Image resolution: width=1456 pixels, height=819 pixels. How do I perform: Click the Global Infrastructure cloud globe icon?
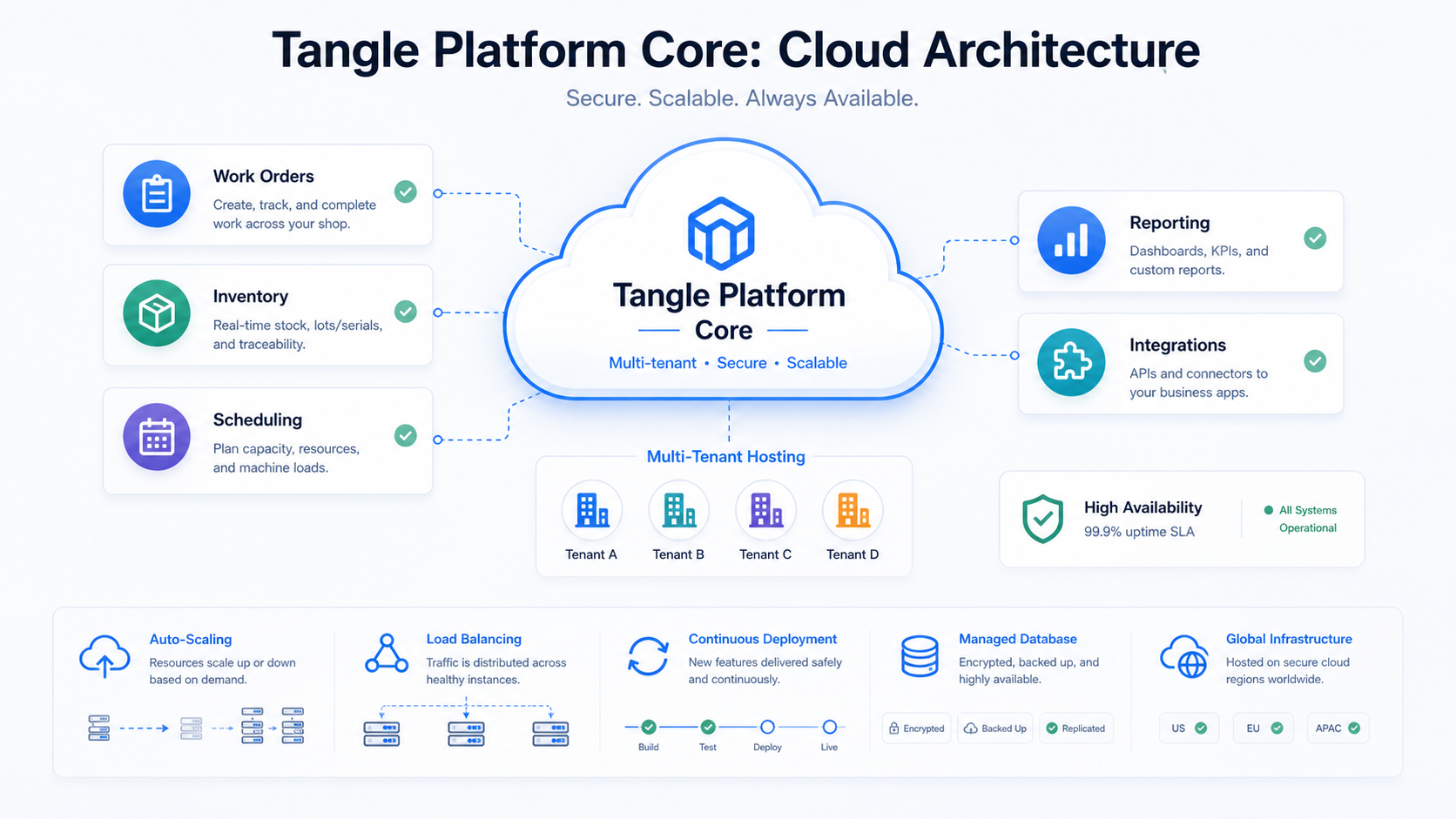(x=1185, y=656)
